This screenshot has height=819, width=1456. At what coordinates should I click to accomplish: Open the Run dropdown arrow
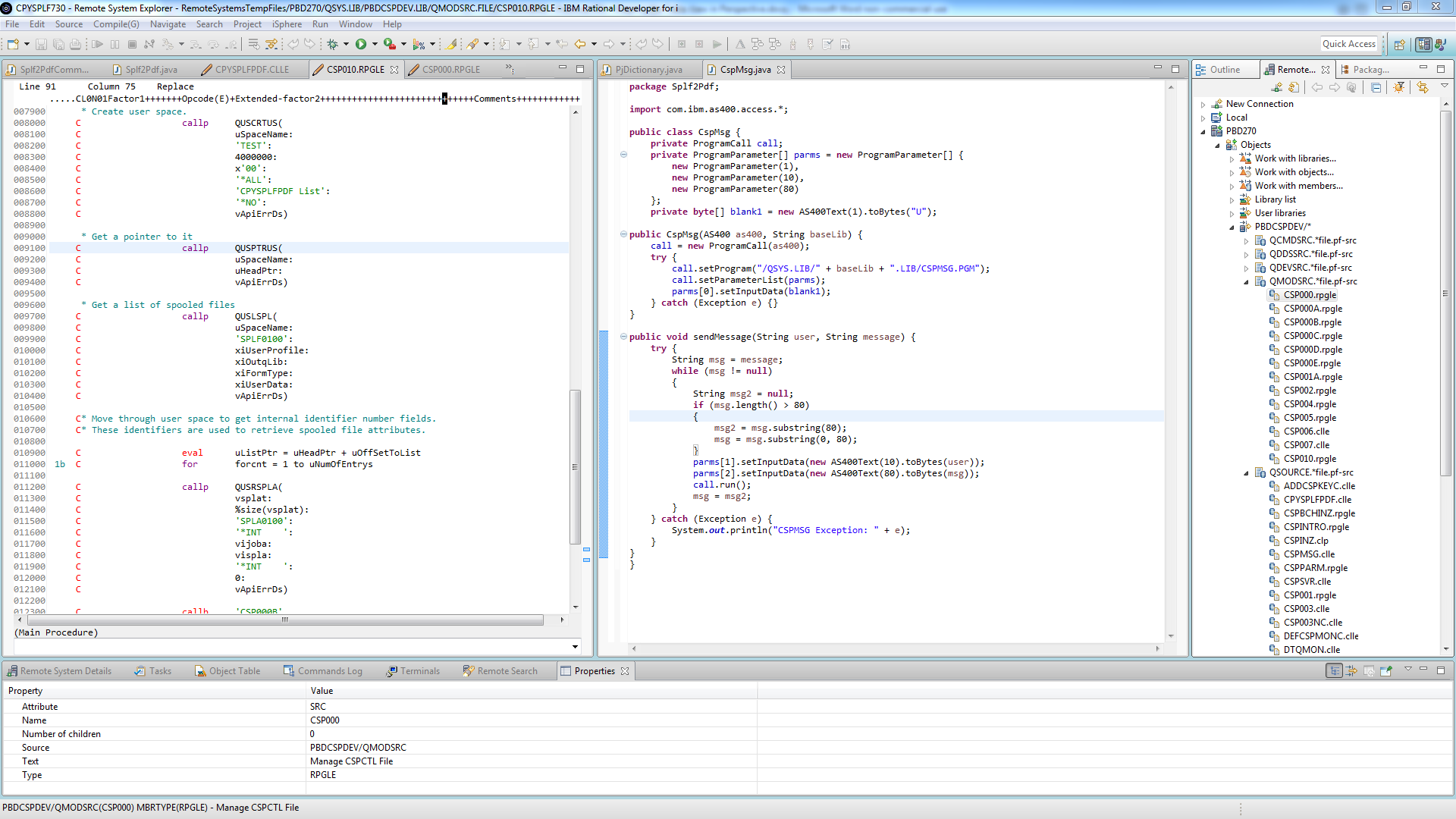point(375,44)
